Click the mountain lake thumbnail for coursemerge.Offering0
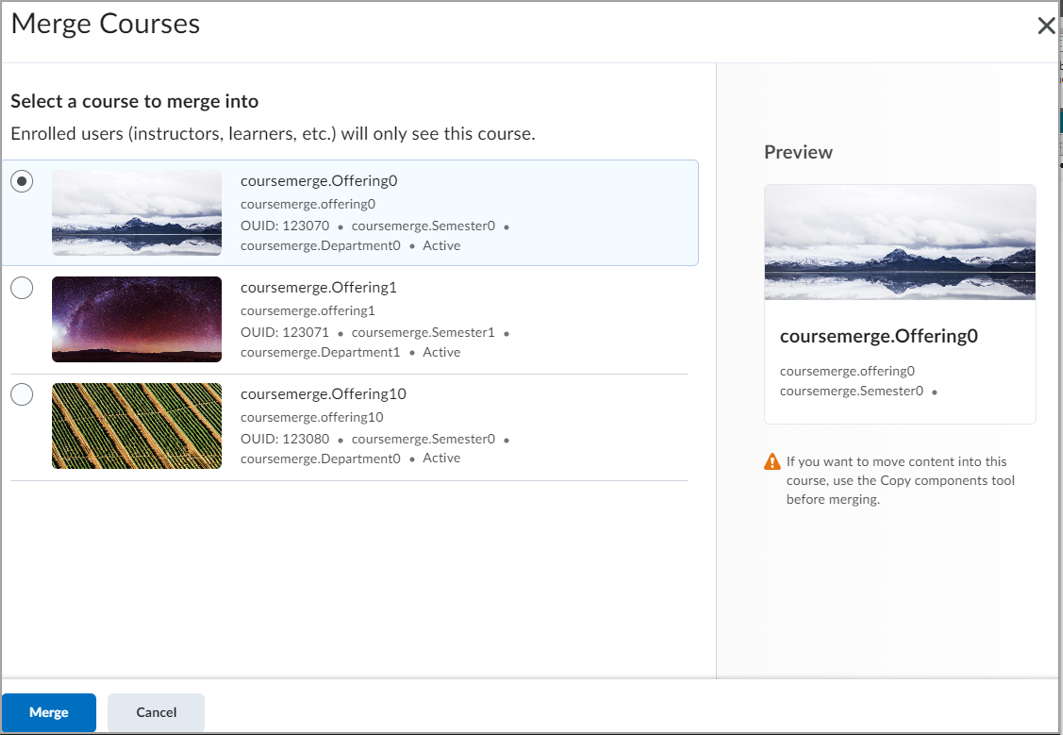This screenshot has height=735, width=1063. click(135, 212)
